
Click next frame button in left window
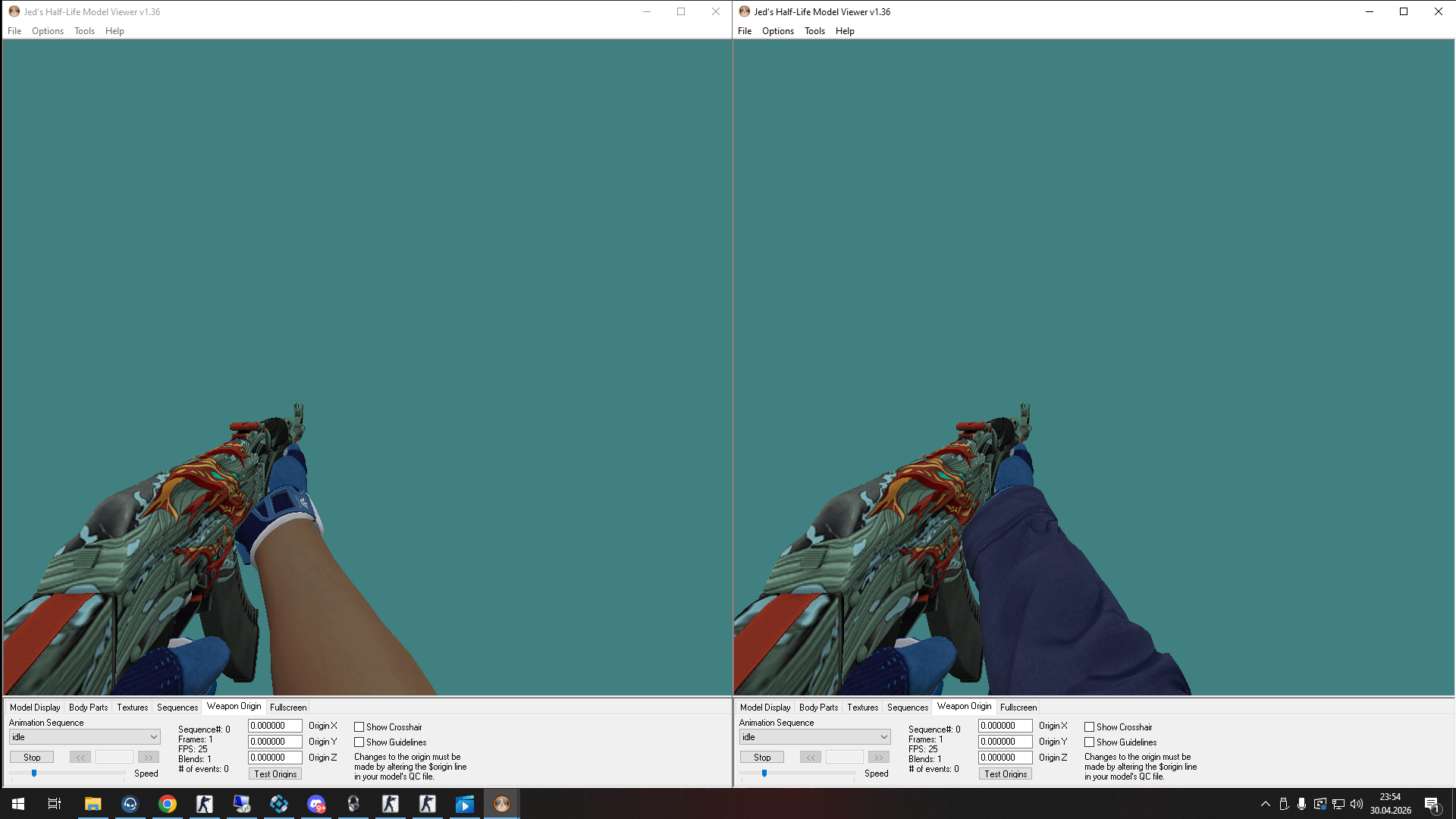[x=149, y=758]
